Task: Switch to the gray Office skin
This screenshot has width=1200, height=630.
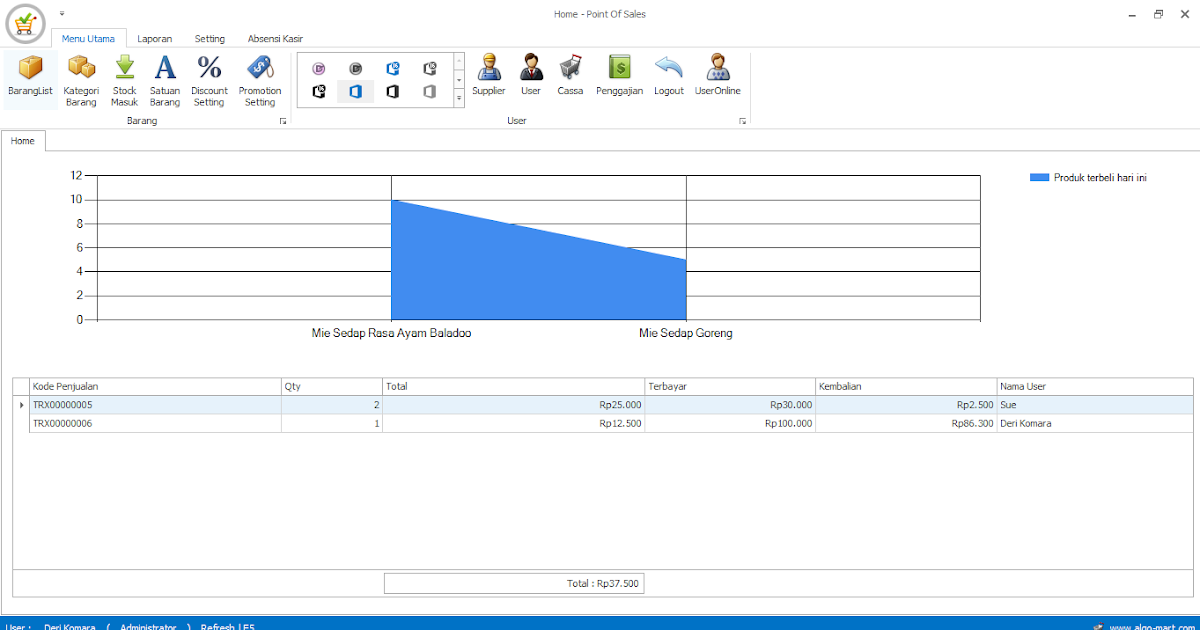Action: point(430,92)
